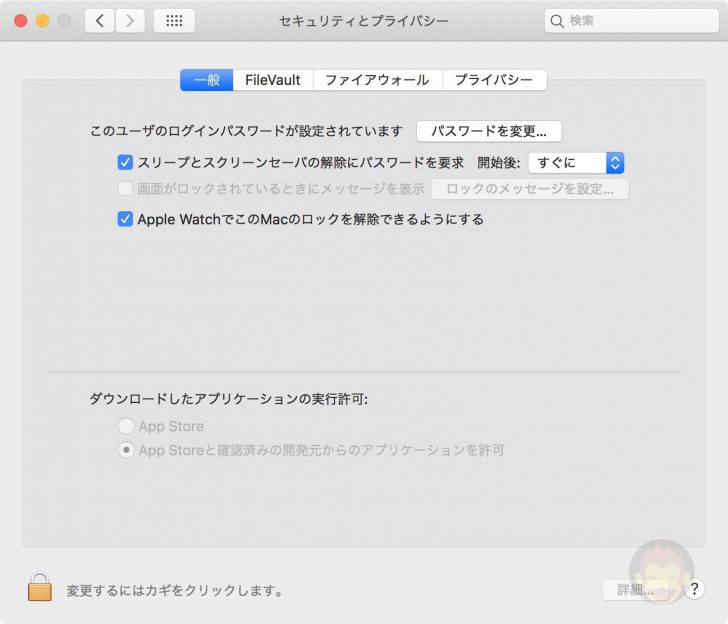The height and width of the screenshot is (624, 728).
Task: Open help with the question mark button
Action: (x=694, y=589)
